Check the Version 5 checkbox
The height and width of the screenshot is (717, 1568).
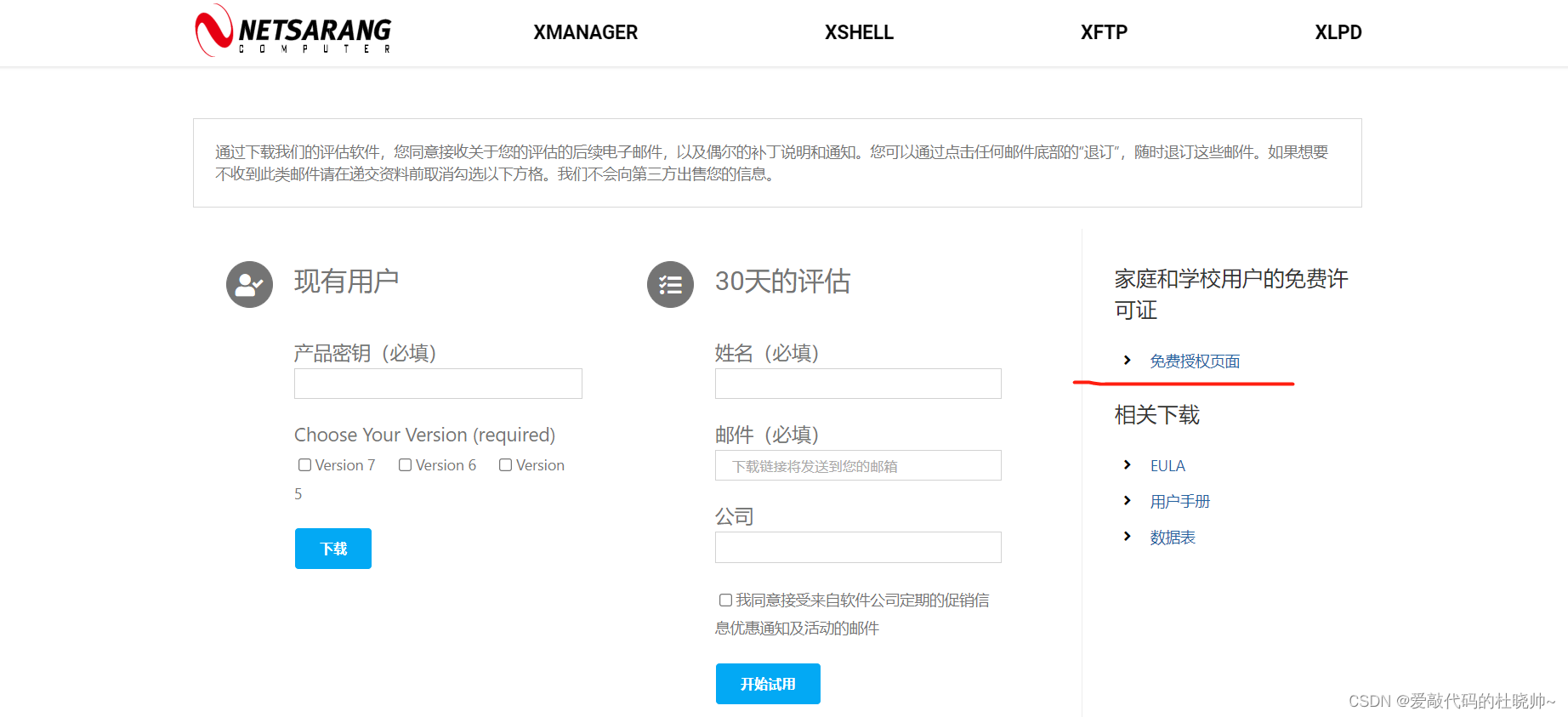click(x=505, y=465)
